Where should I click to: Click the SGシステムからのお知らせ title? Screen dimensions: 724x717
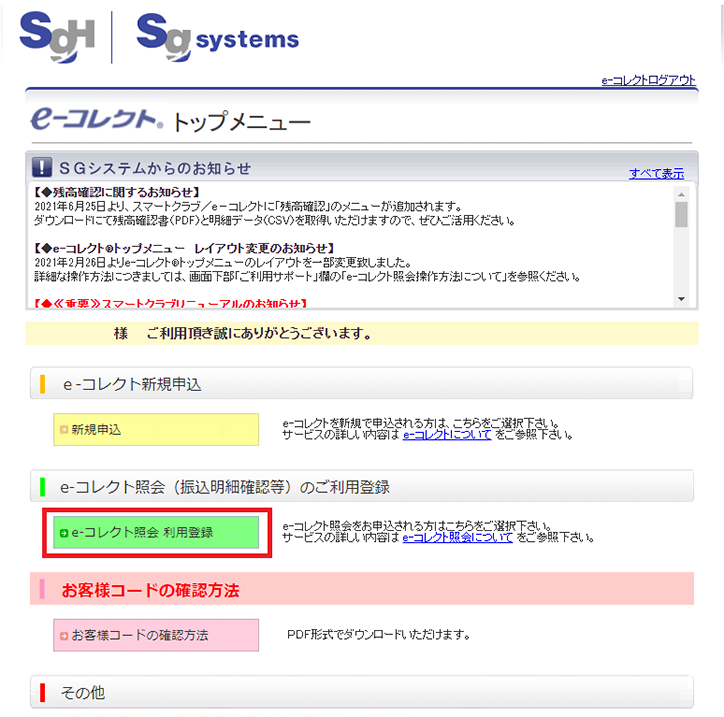click(x=155, y=168)
